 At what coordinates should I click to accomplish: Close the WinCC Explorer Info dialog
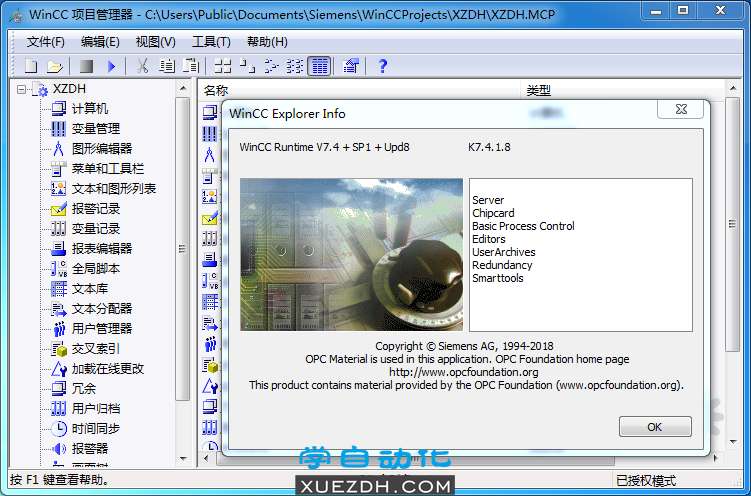pyautogui.click(x=681, y=109)
